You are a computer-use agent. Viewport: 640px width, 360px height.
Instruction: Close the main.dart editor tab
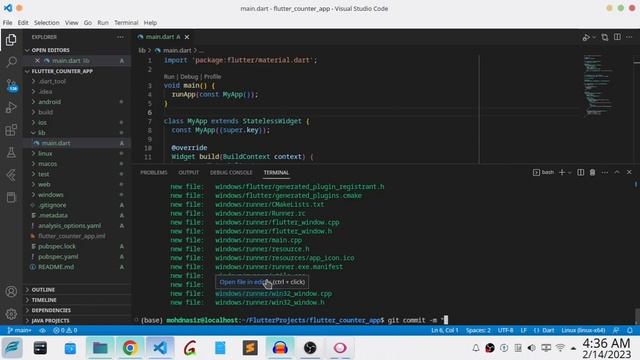[187, 37]
